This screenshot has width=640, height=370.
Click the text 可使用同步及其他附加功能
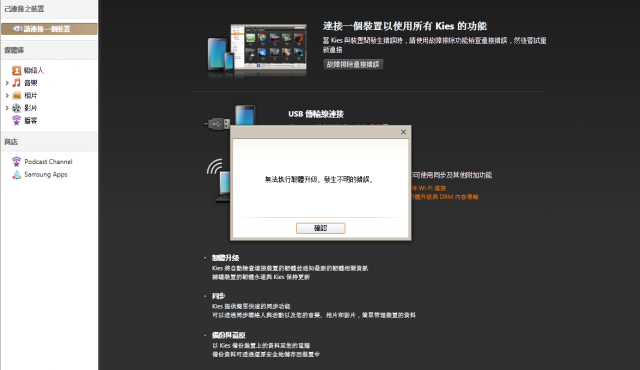tap(452, 175)
